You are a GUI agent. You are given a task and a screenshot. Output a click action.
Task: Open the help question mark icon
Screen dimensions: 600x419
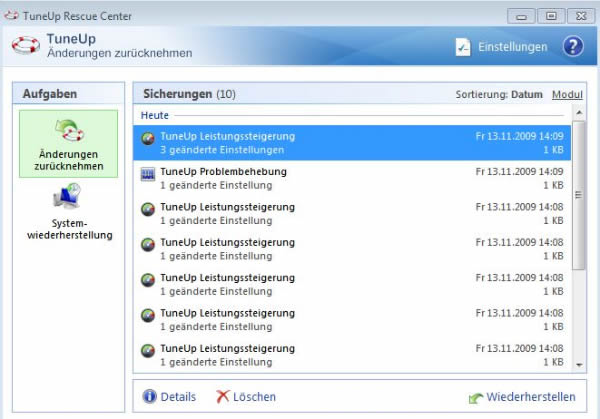point(573,46)
